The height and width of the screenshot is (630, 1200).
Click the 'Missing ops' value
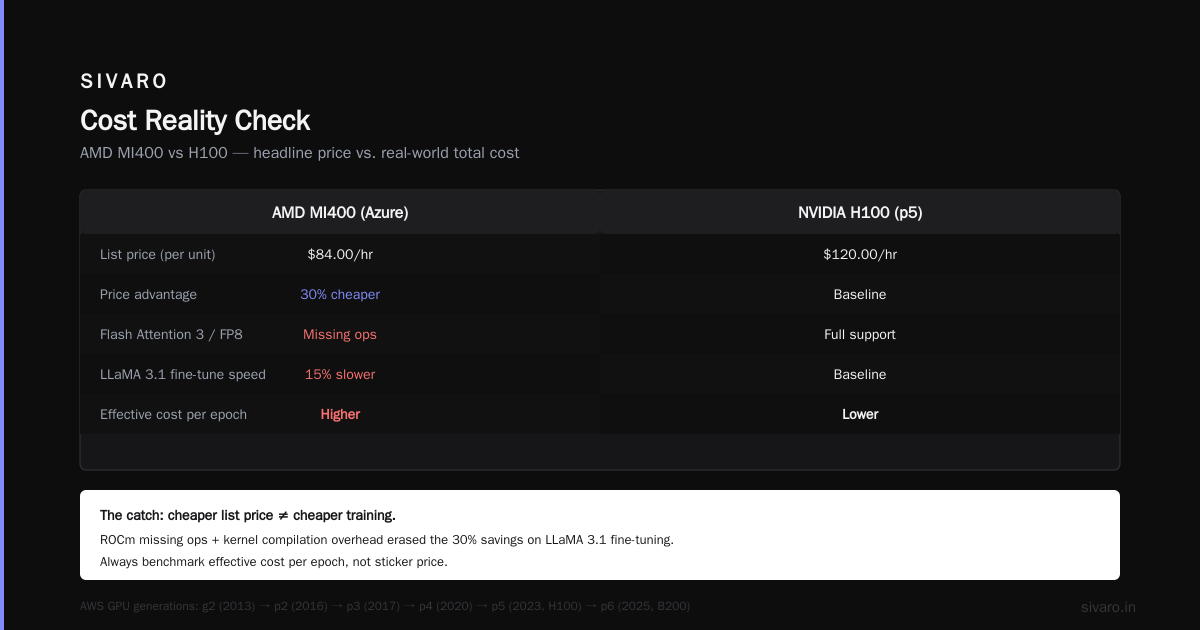tap(340, 335)
